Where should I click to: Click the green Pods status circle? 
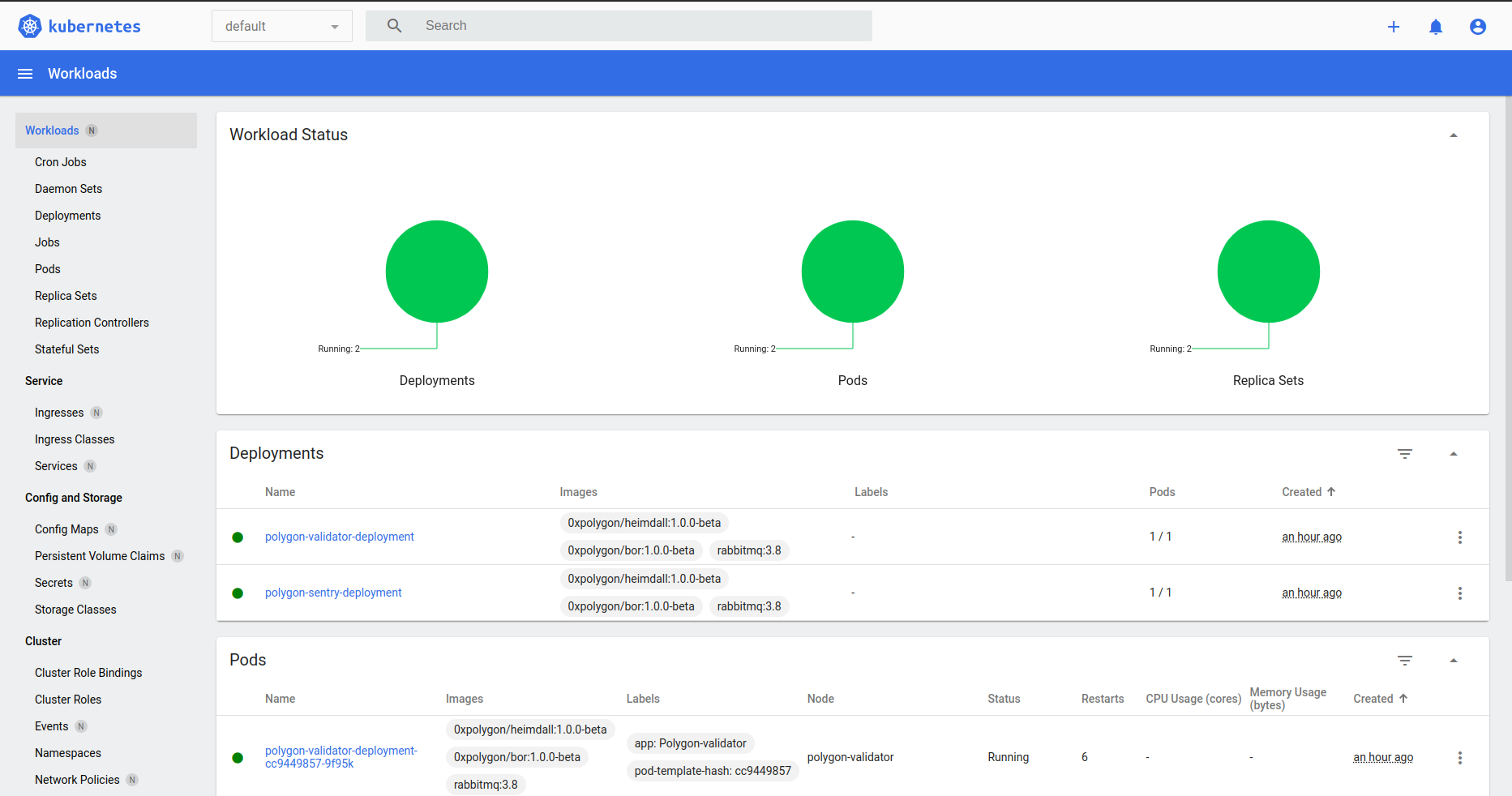pos(852,272)
